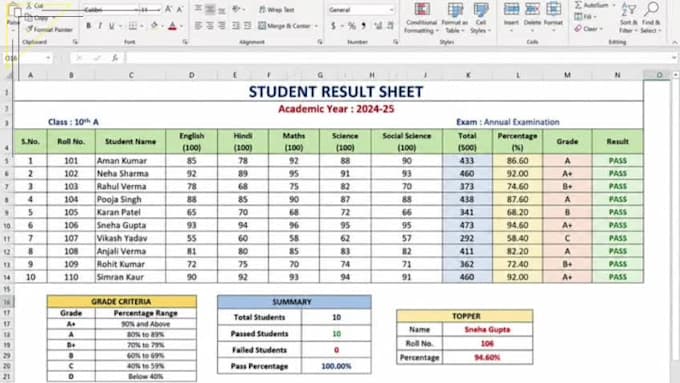Click in the formula bar input
680x383 pixels.
click(399, 58)
